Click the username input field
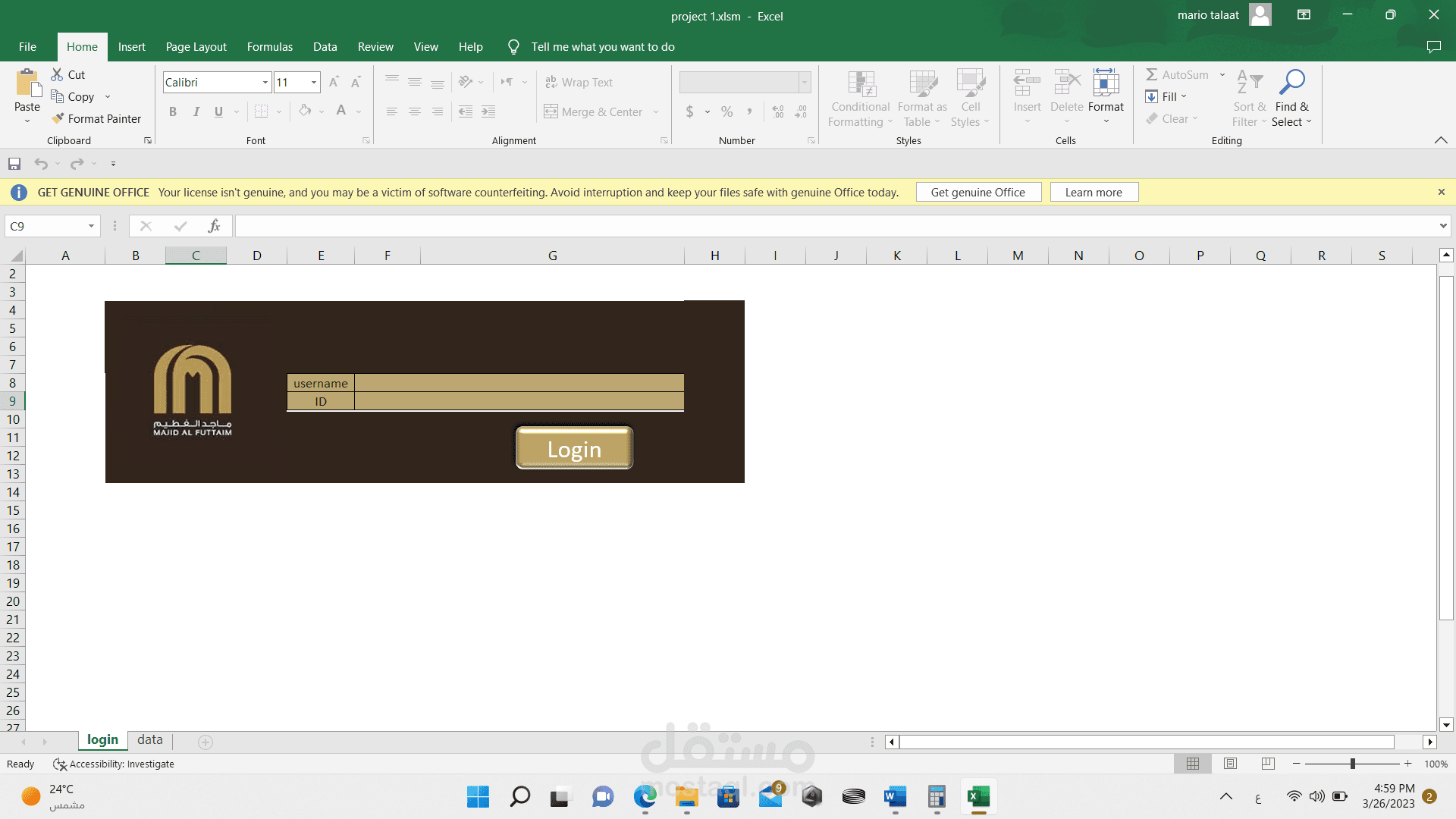1456x819 pixels. 519,383
